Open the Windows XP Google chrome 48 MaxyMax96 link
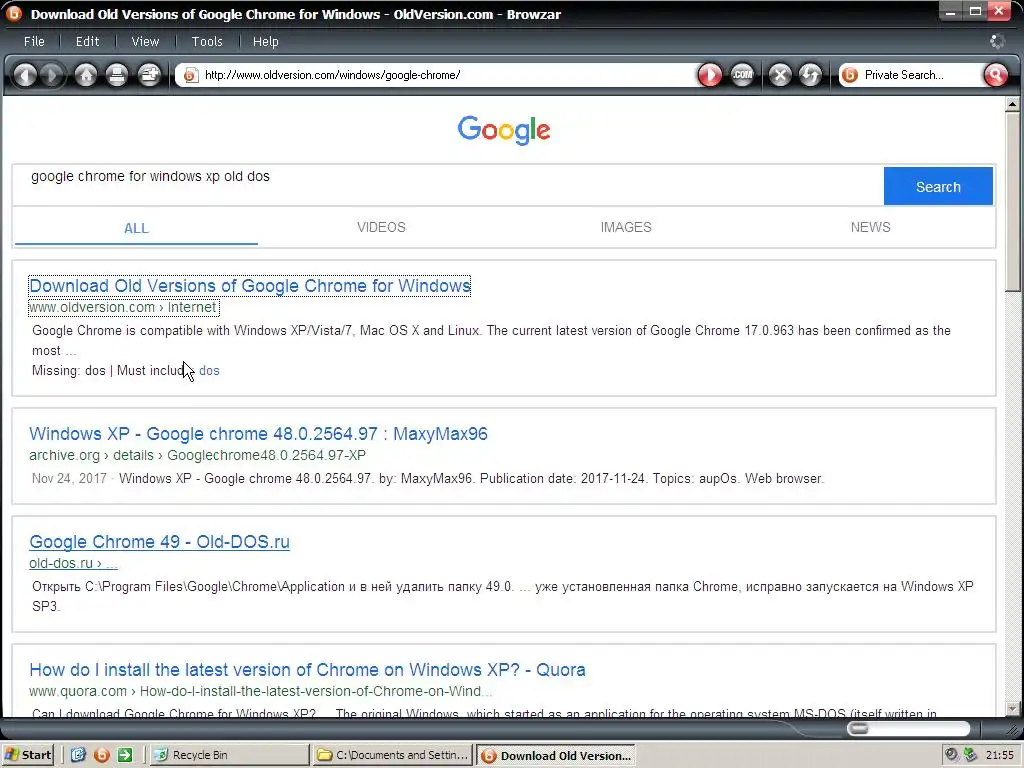Viewport: 1024px width, 768px height. [x=258, y=434]
